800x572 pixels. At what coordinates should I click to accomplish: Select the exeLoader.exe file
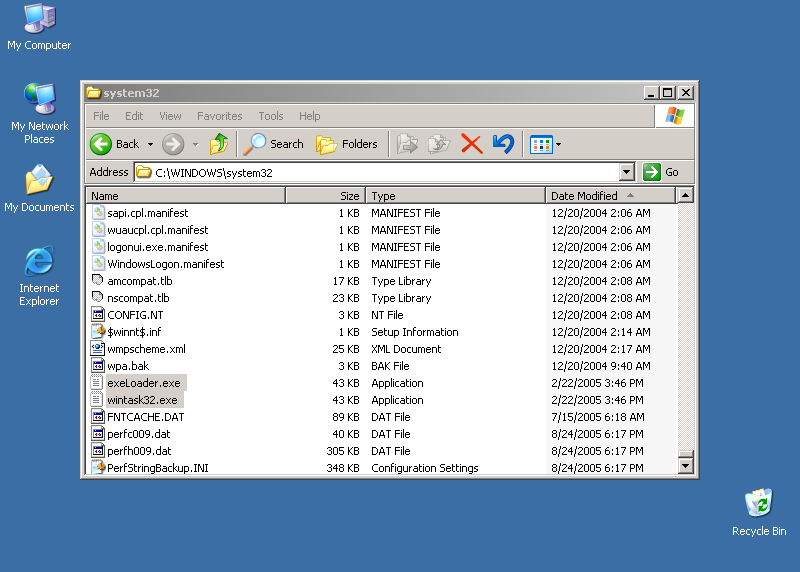pos(144,383)
